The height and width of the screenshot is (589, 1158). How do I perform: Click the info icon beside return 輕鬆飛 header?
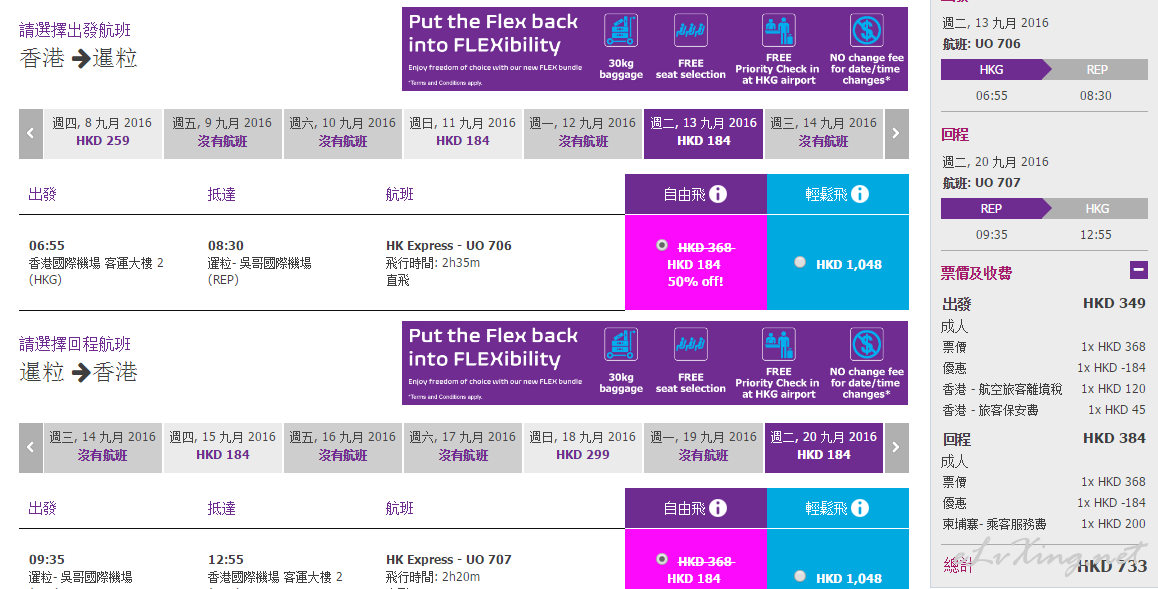(860, 508)
